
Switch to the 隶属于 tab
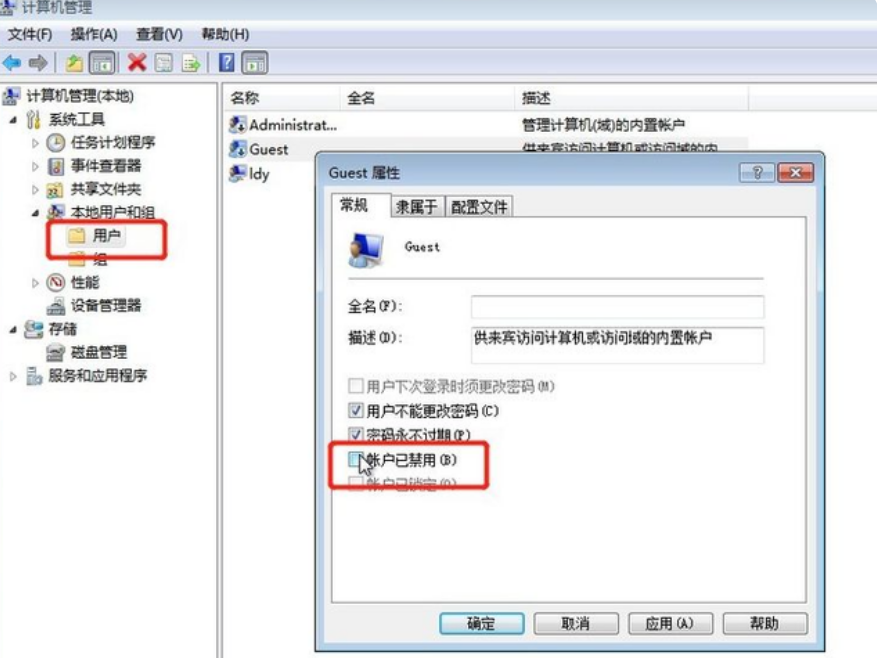tap(417, 207)
